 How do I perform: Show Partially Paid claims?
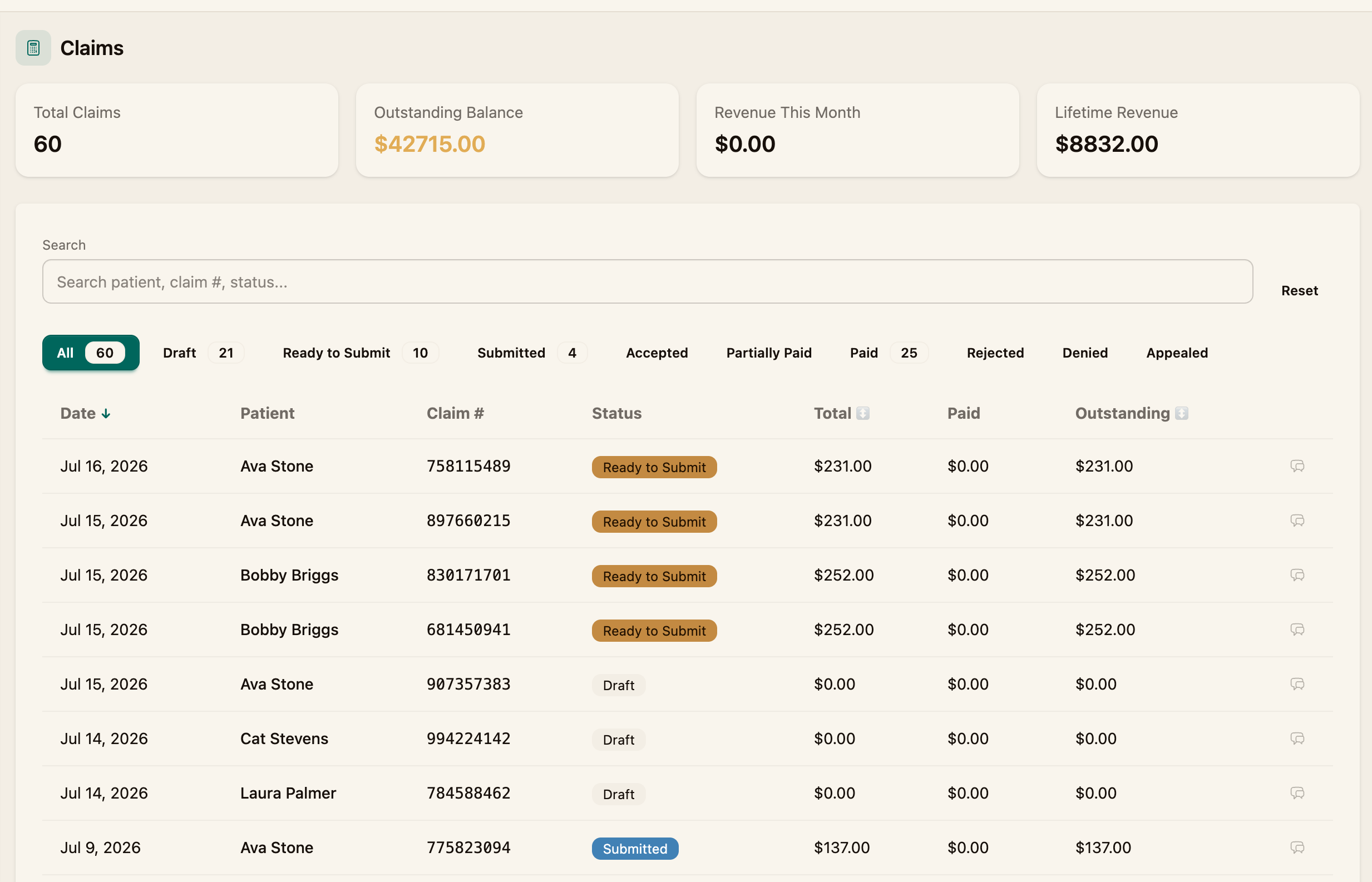click(x=769, y=353)
